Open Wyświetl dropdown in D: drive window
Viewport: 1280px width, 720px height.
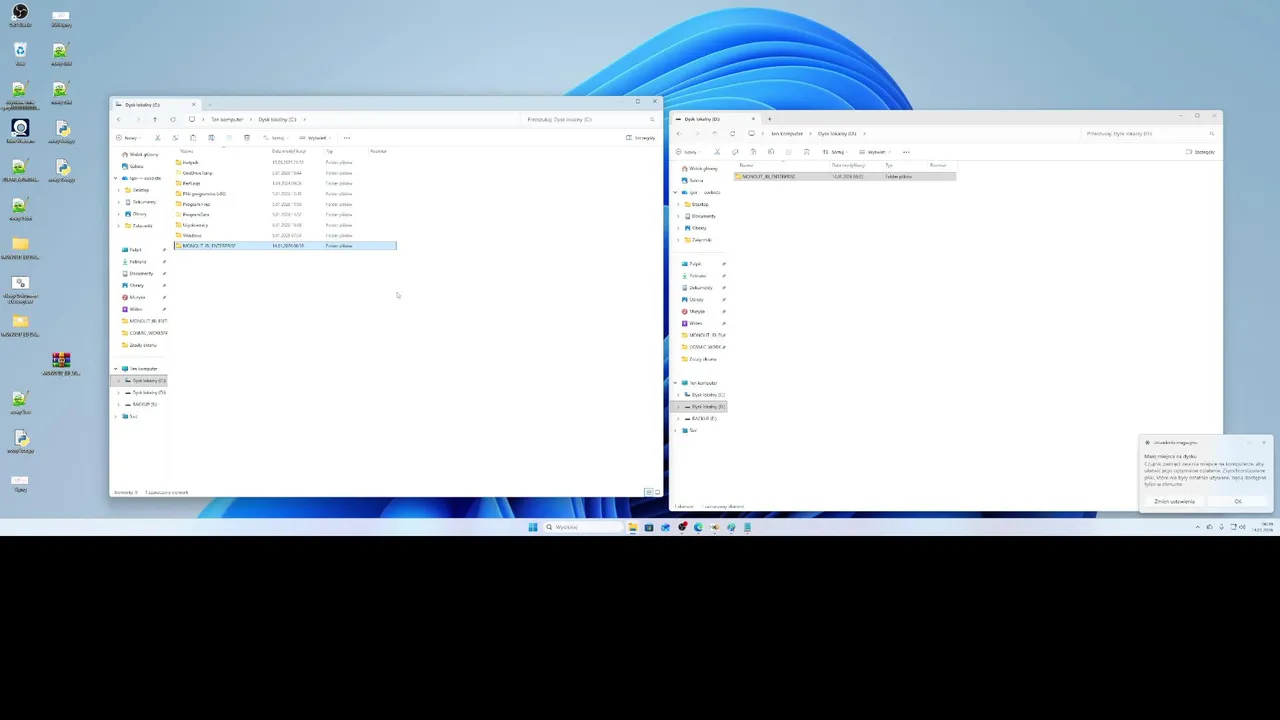click(876, 152)
